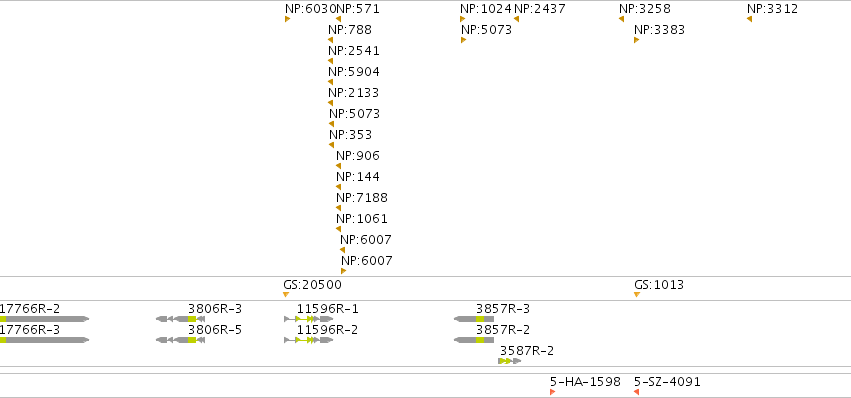Click the red 5-SZ-4091 marker

(x=637, y=392)
